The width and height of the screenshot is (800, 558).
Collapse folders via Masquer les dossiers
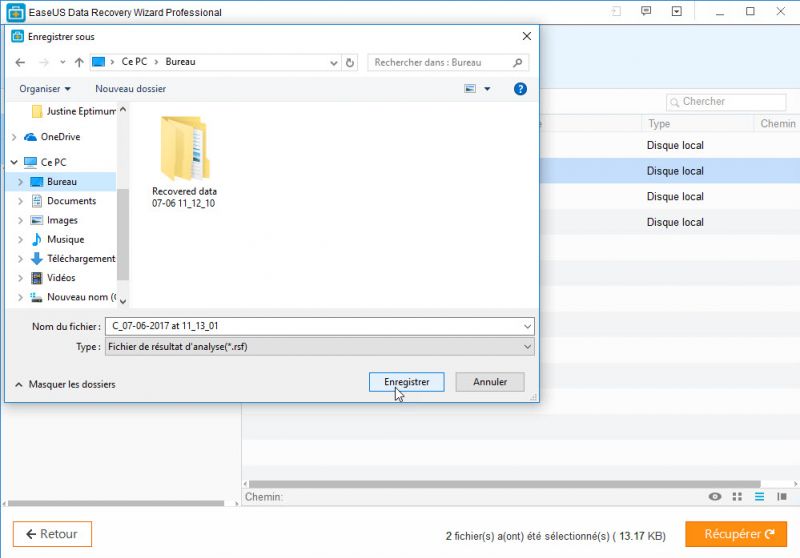[x=65, y=385]
